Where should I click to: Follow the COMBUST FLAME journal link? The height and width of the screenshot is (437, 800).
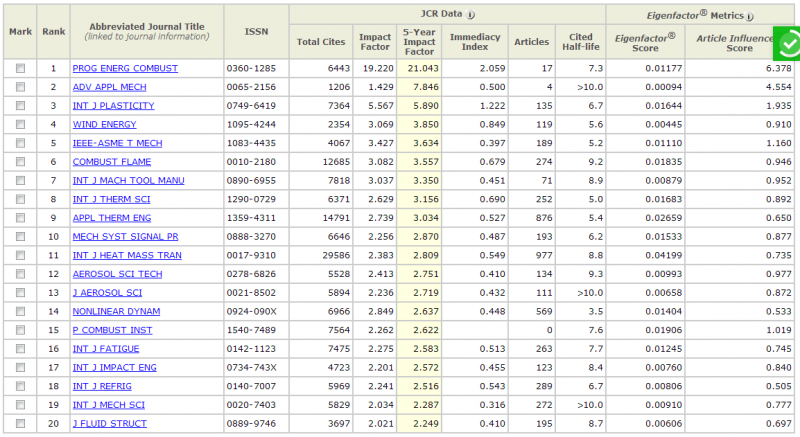(110, 162)
